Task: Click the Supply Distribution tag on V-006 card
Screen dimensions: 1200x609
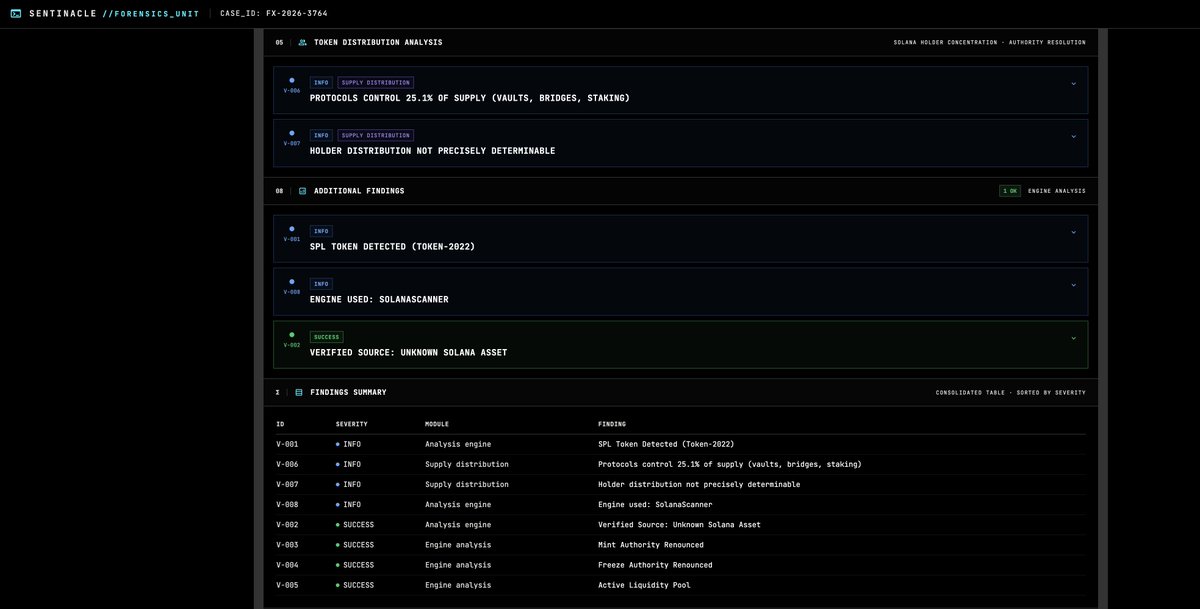Action: [x=375, y=83]
